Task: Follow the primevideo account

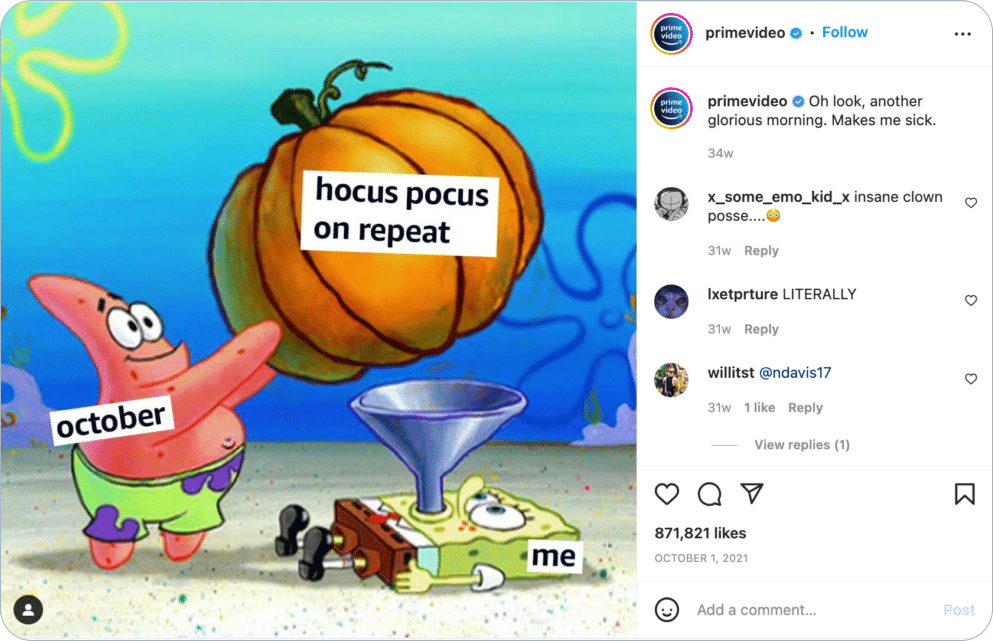Action: [x=845, y=32]
